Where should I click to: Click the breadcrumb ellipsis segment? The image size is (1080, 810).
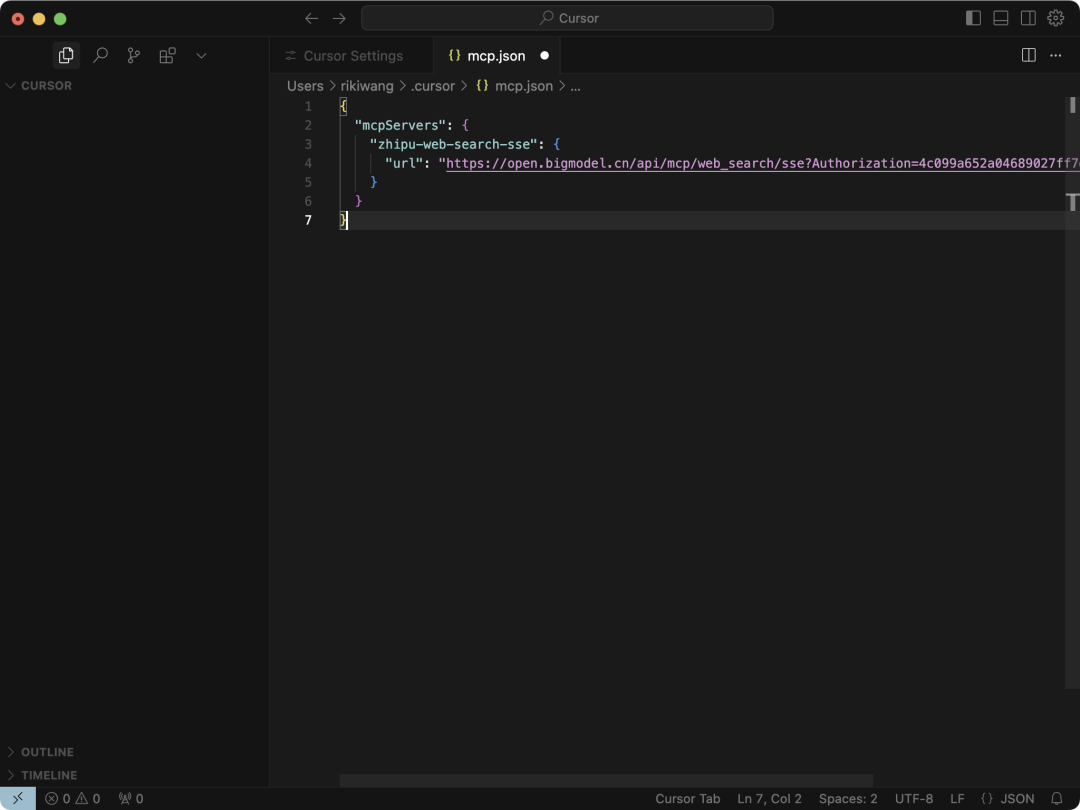[575, 86]
